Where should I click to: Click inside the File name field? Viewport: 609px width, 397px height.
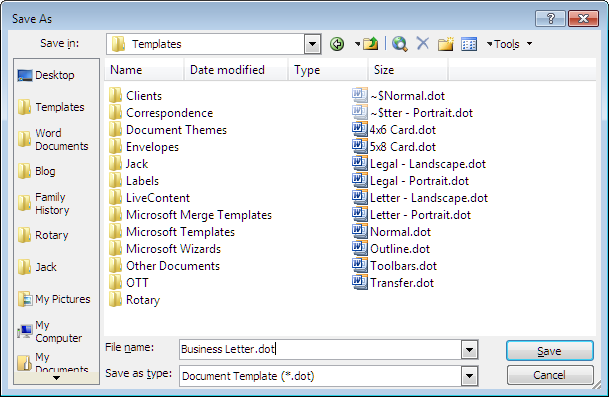click(320, 349)
